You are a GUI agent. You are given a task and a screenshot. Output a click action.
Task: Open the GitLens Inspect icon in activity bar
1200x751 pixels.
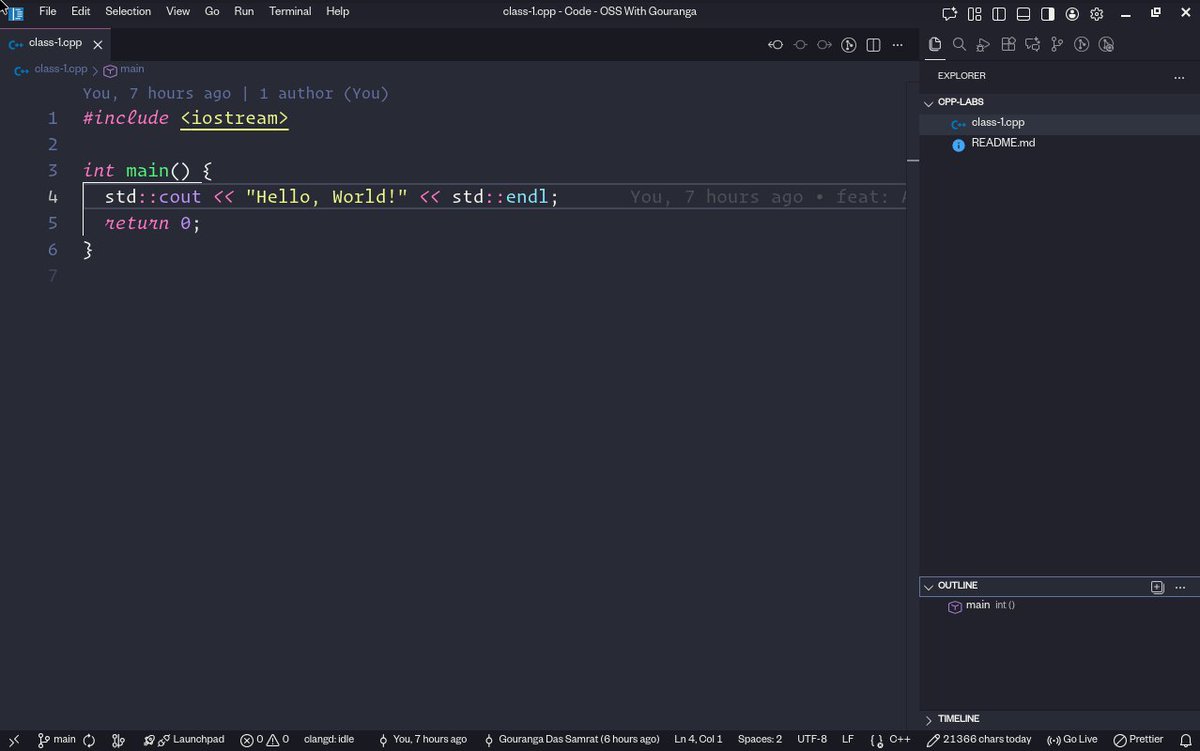click(x=1106, y=44)
